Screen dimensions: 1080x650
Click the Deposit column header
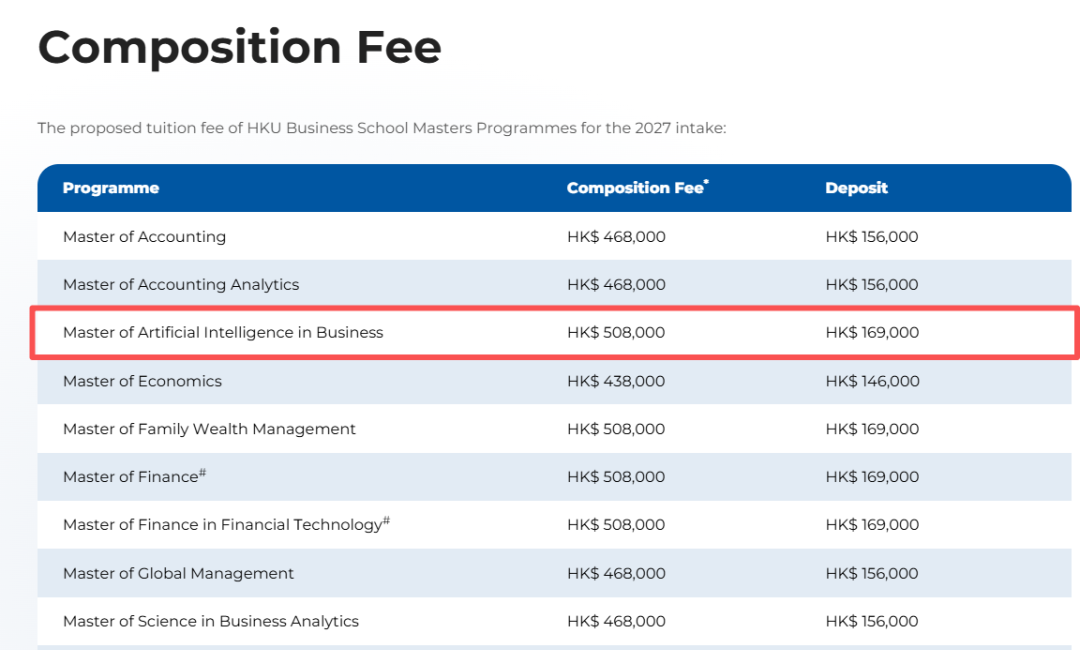coord(856,188)
